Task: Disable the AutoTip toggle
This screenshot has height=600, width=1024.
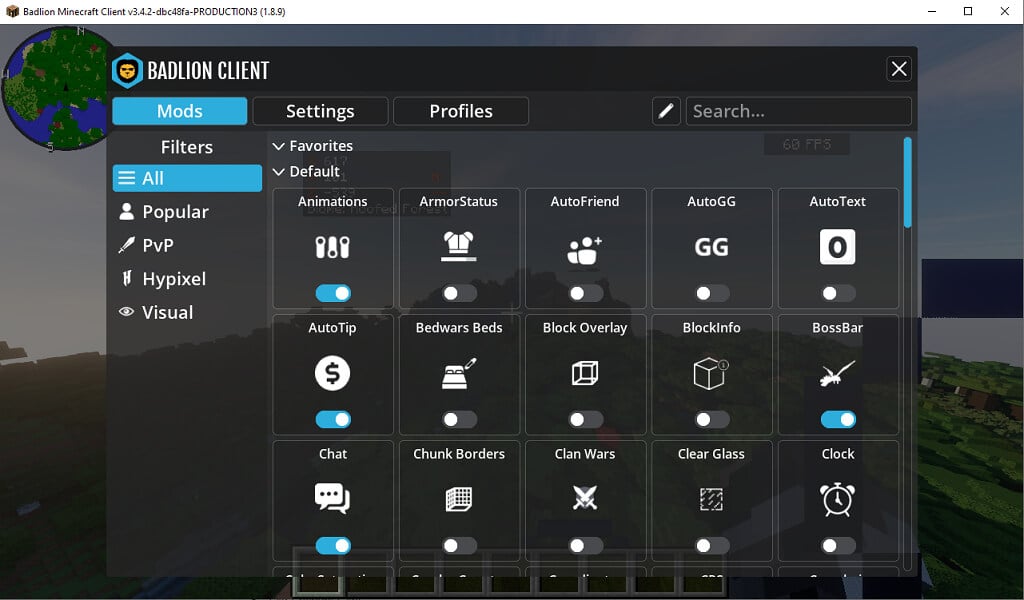Action: click(333, 419)
